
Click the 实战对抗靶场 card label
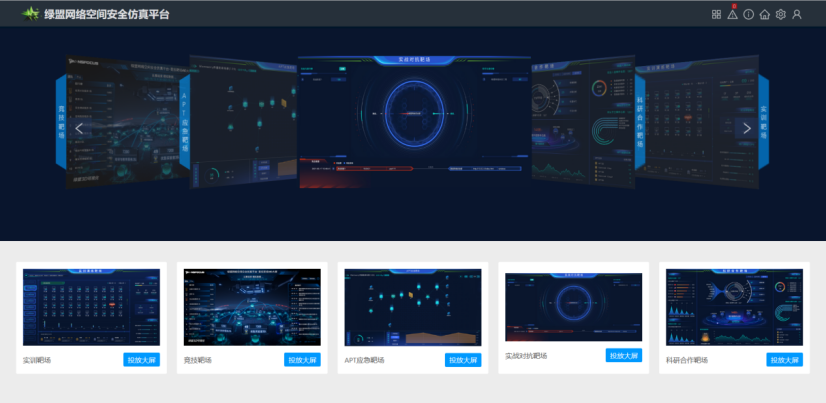tap(526, 356)
